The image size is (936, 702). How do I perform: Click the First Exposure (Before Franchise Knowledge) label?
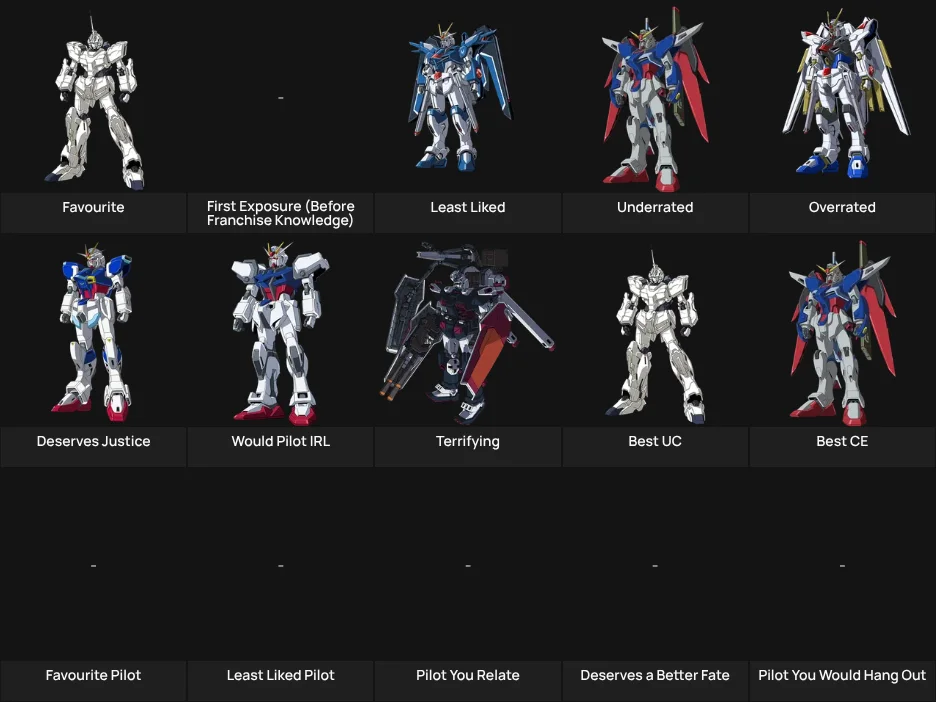tap(281, 213)
